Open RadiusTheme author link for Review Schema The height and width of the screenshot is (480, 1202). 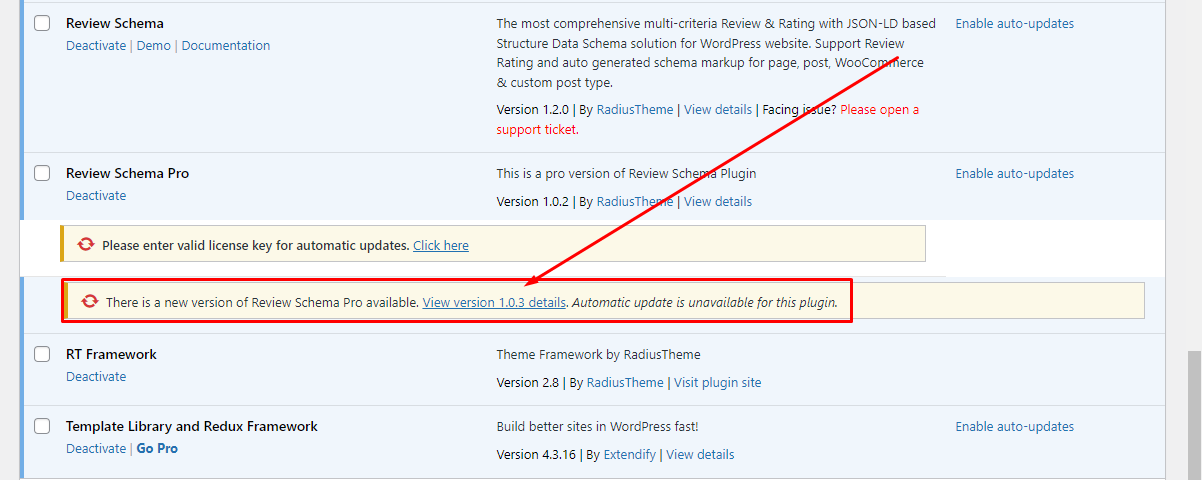635,109
